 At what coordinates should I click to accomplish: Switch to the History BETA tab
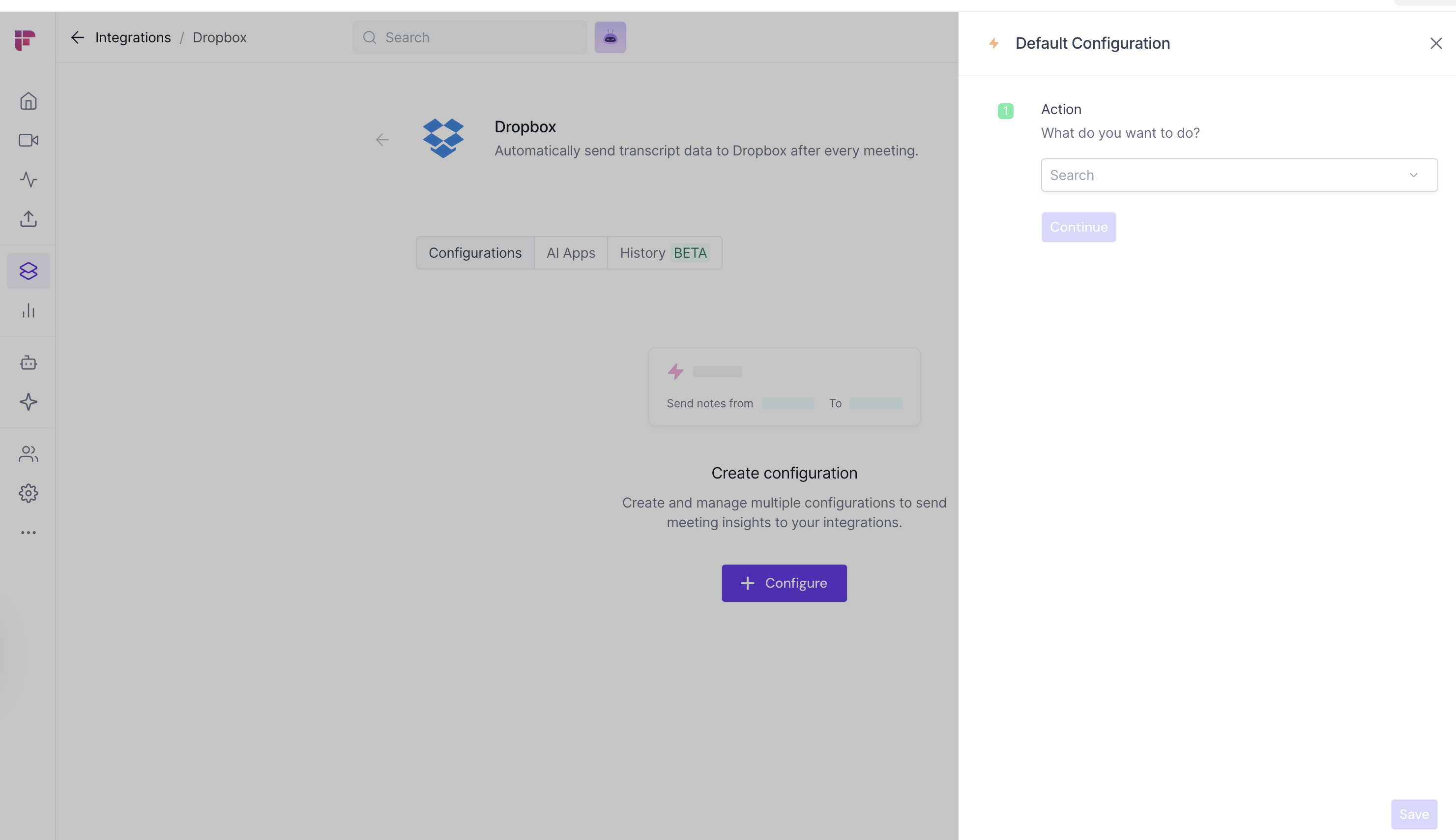(x=664, y=253)
